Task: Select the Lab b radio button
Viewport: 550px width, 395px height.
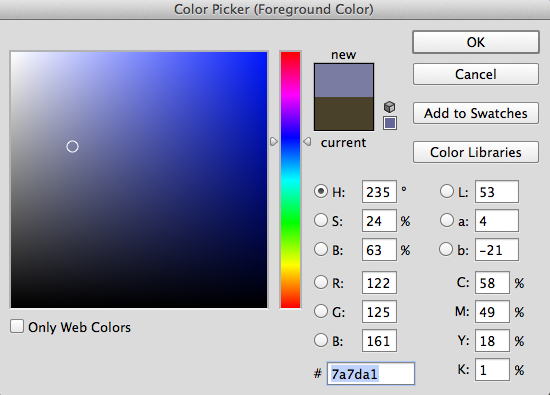Action: tap(446, 249)
